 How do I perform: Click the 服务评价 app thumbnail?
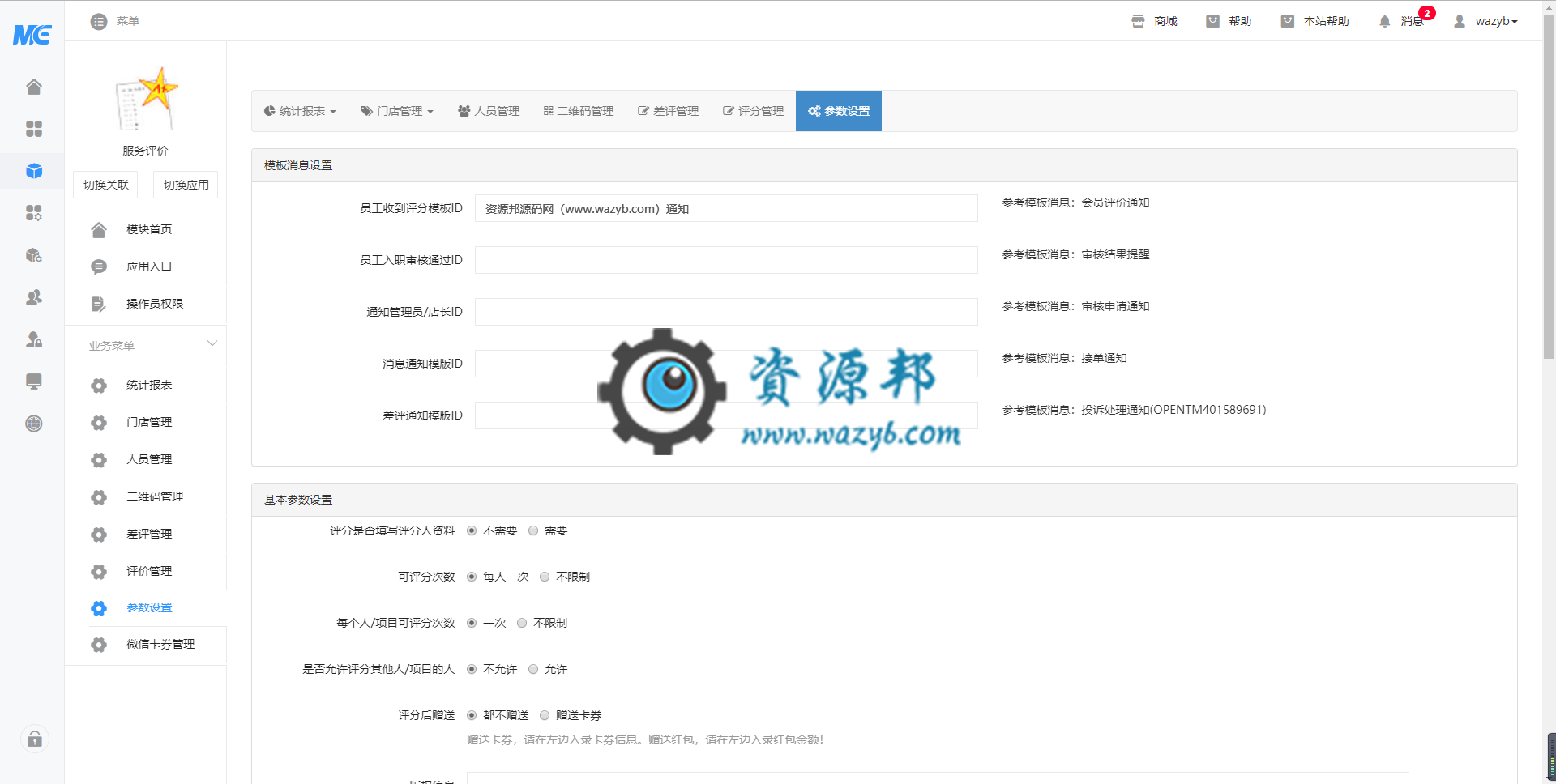[146, 99]
